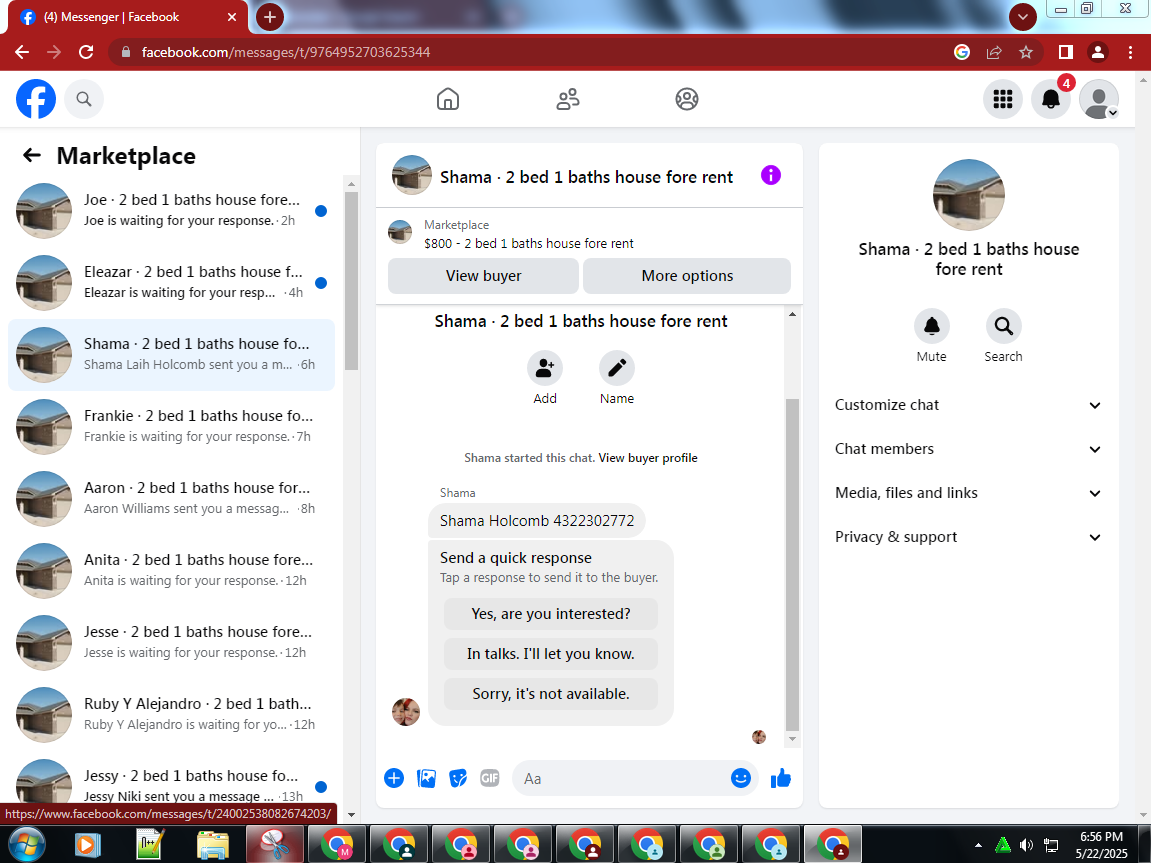
Task: Click the Facebook logo icon
Action: (36, 99)
